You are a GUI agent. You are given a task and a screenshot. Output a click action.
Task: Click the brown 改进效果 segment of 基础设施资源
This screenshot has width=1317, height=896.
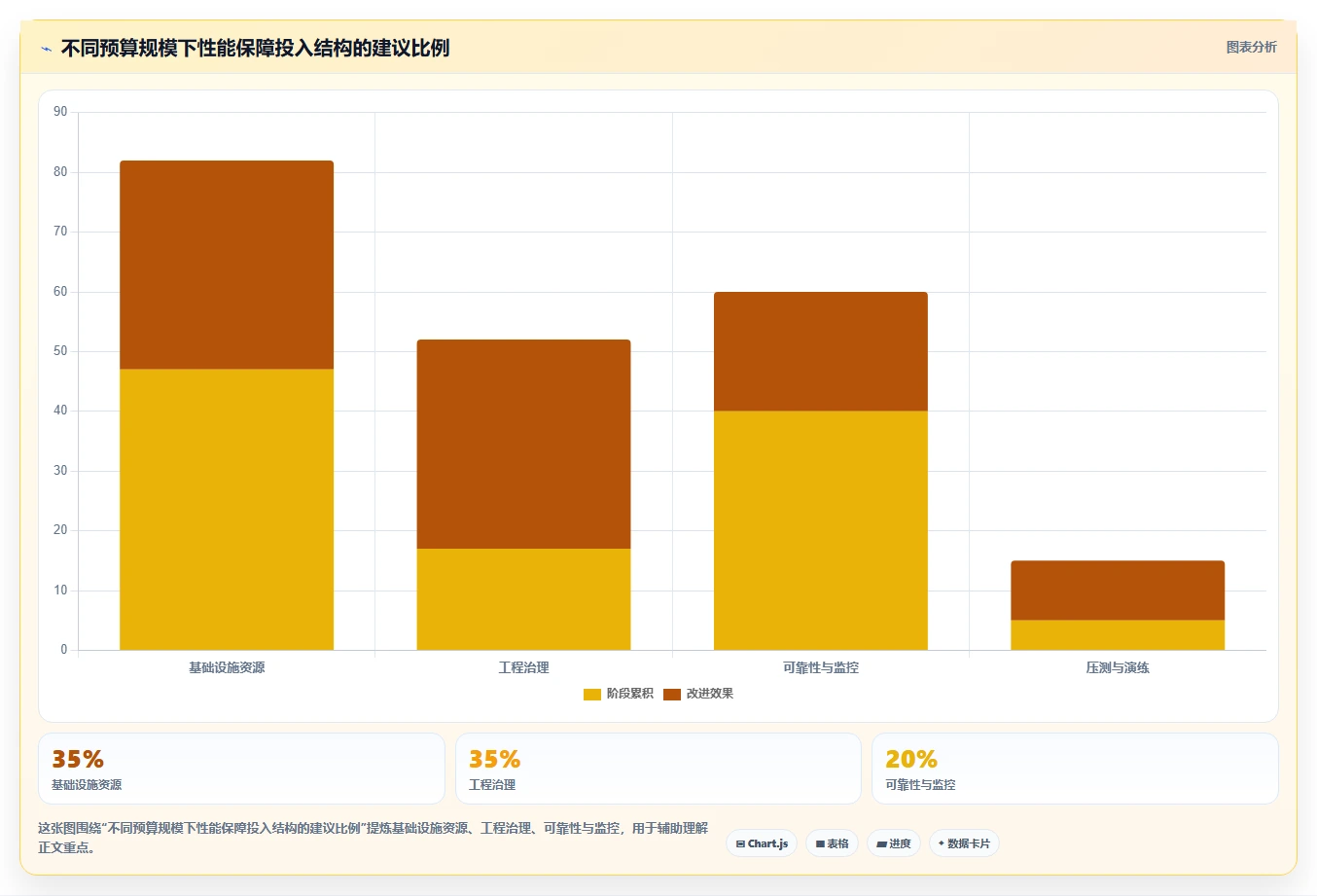[x=227, y=265]
